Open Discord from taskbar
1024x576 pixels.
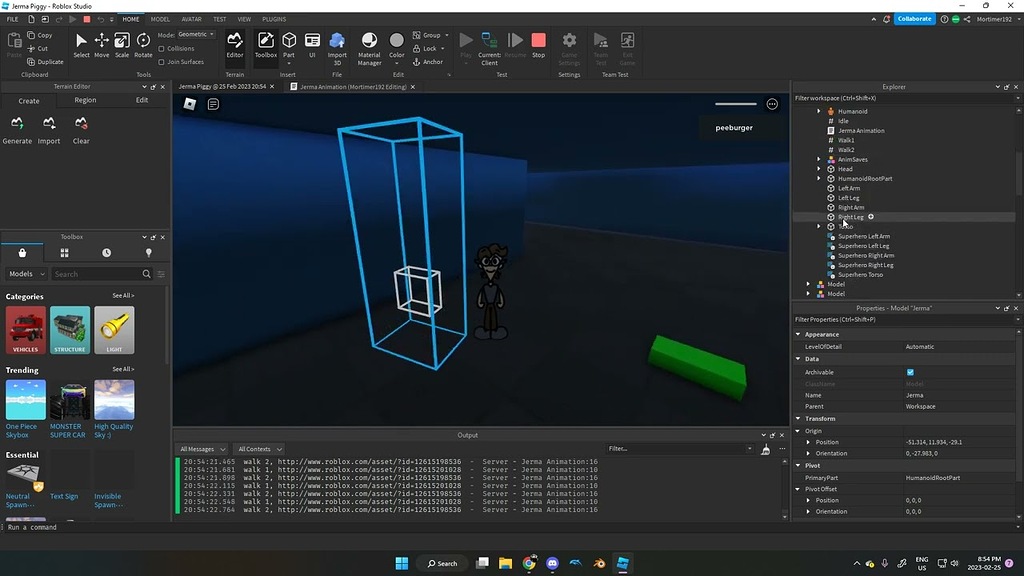(552, 564)
